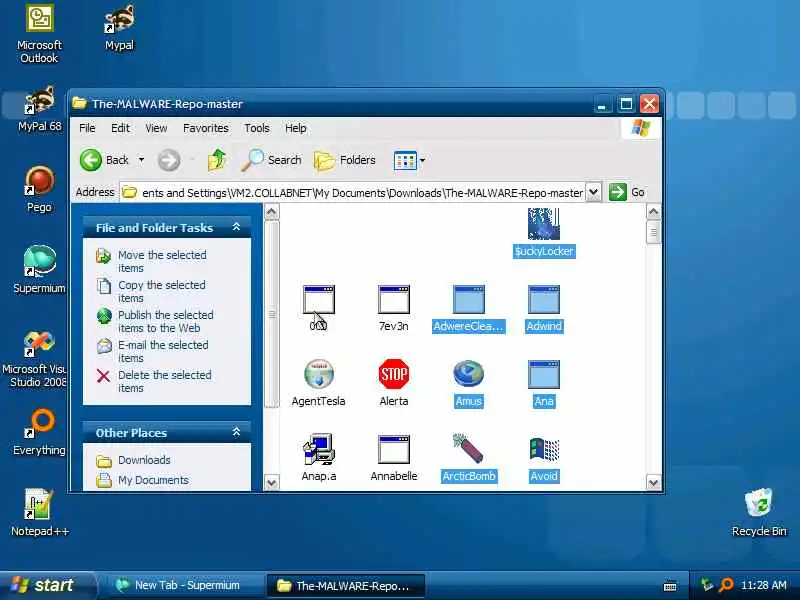Image resolution: width=800 pixels, height=600 pixels.
Task: Select the Alerta stop sign icon
Action: 393,374
